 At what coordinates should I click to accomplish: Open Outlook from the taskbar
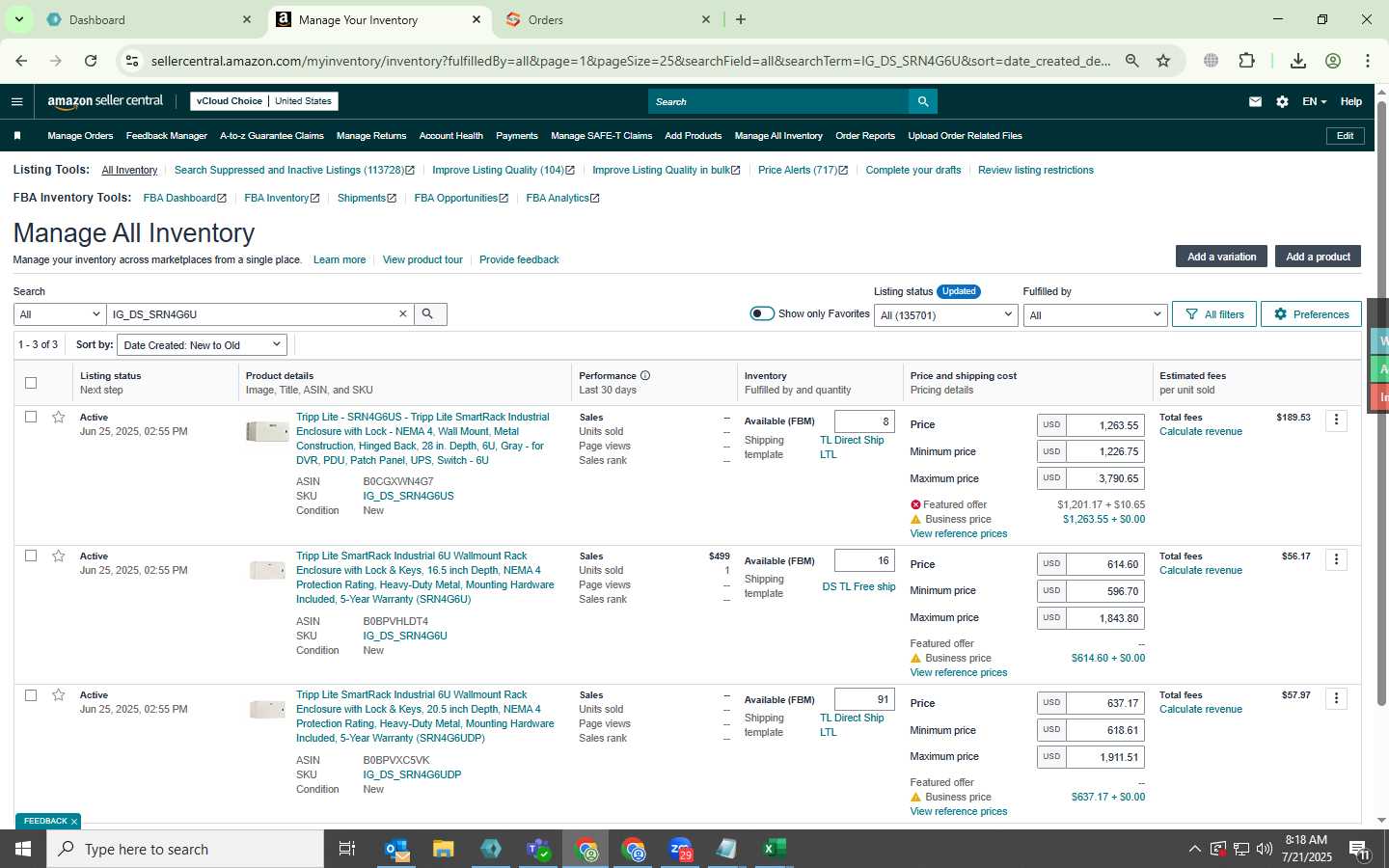pos(397,849)
